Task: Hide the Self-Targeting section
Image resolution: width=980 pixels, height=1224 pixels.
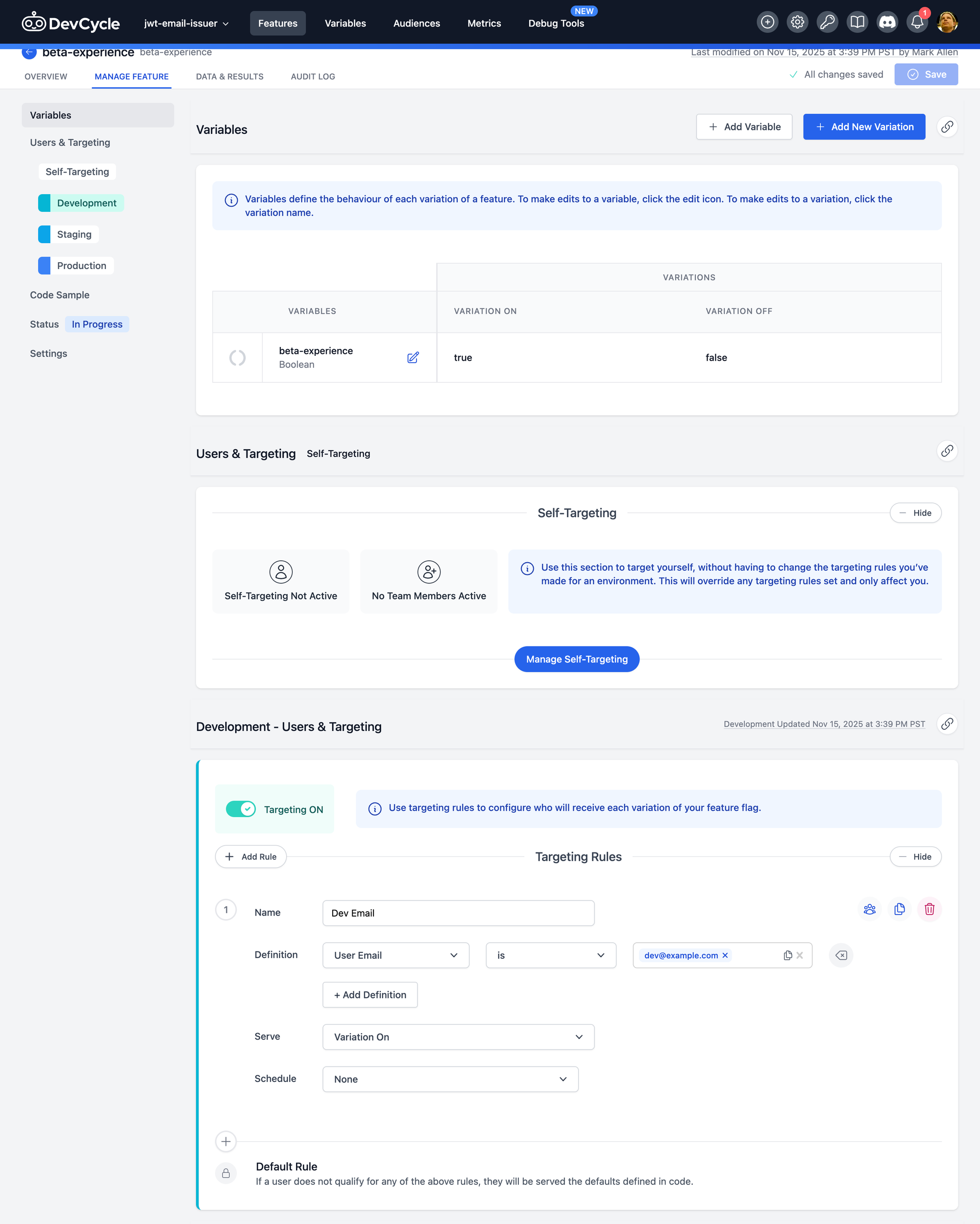Action: [x=915, y=513]
